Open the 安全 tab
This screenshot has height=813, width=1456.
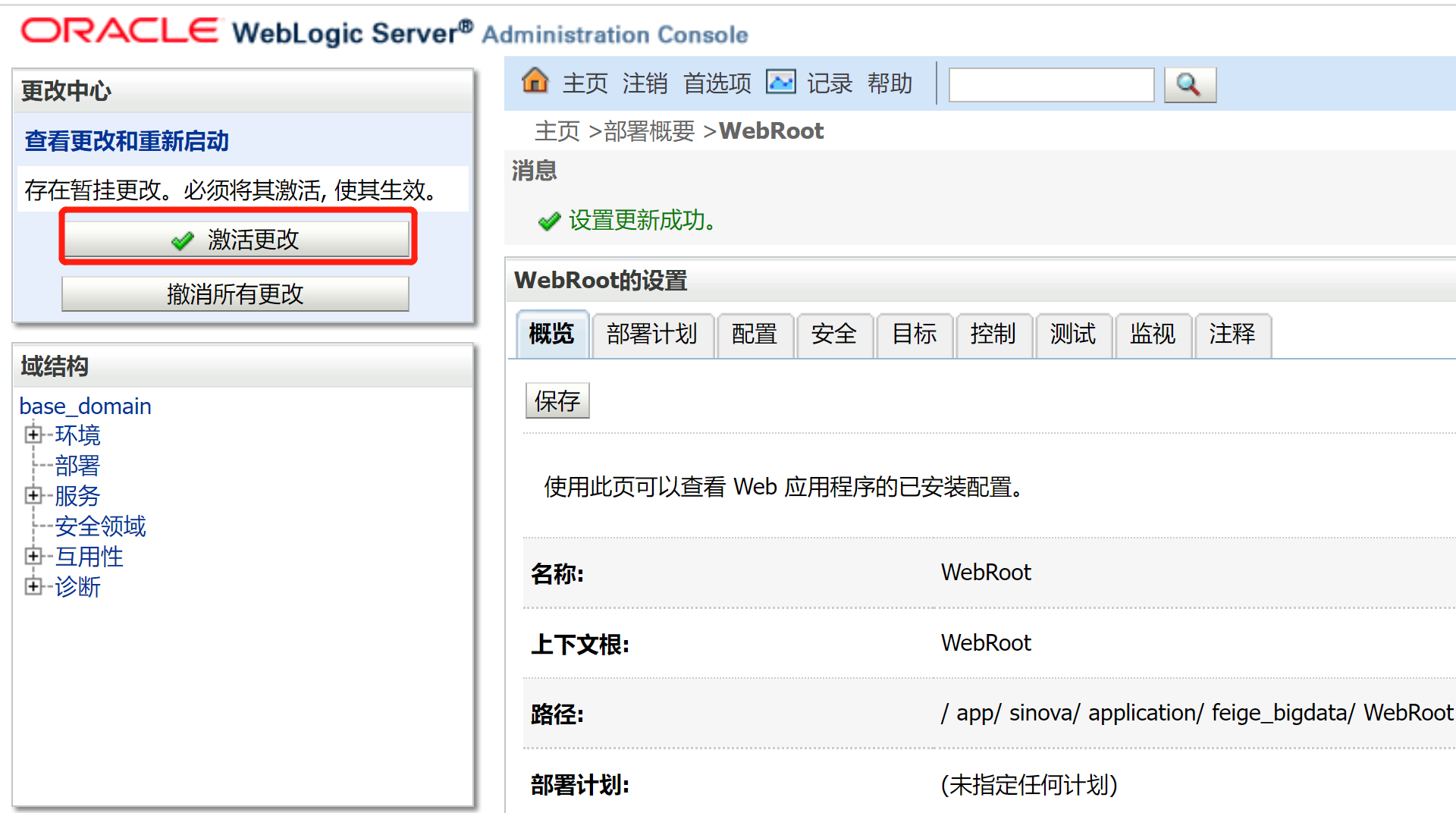834,334
